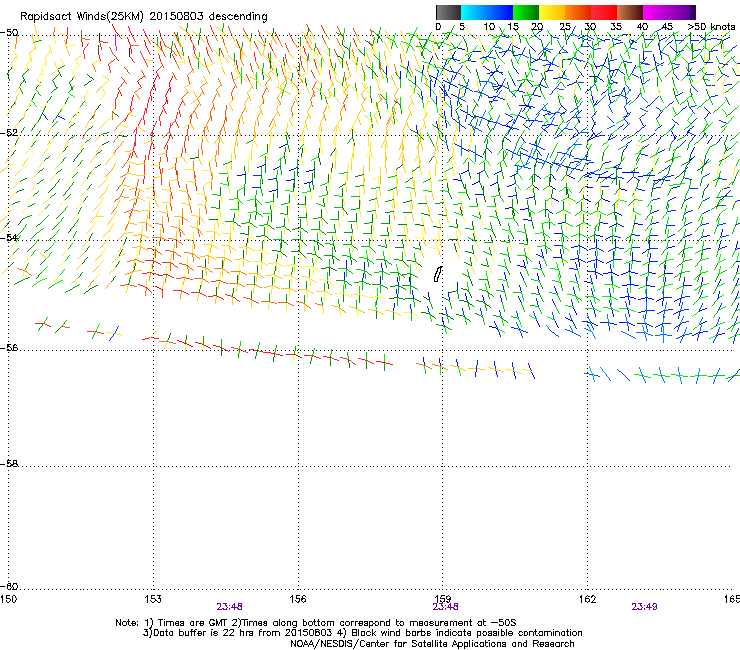
Task: Click the legend number 25
Action: click(565, 27)
